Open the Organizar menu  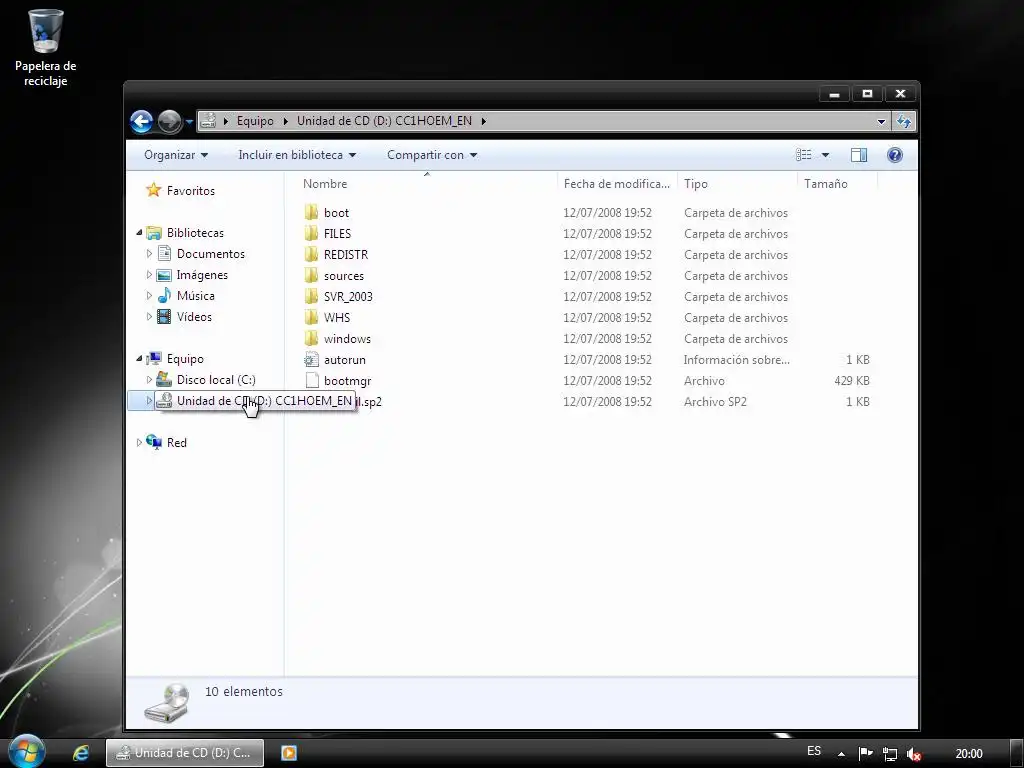click(x=176, y=155)
